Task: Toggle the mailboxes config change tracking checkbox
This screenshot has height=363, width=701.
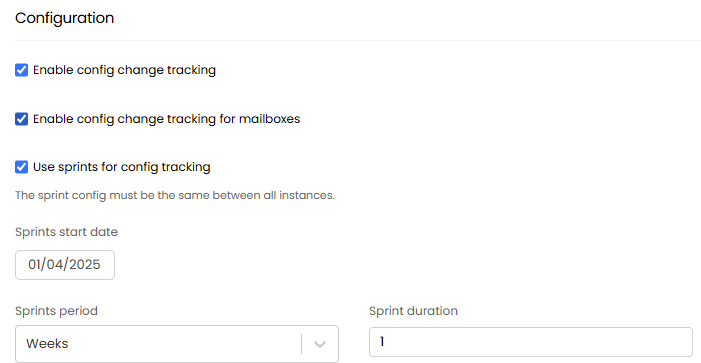Action: (x=21, y=119)
